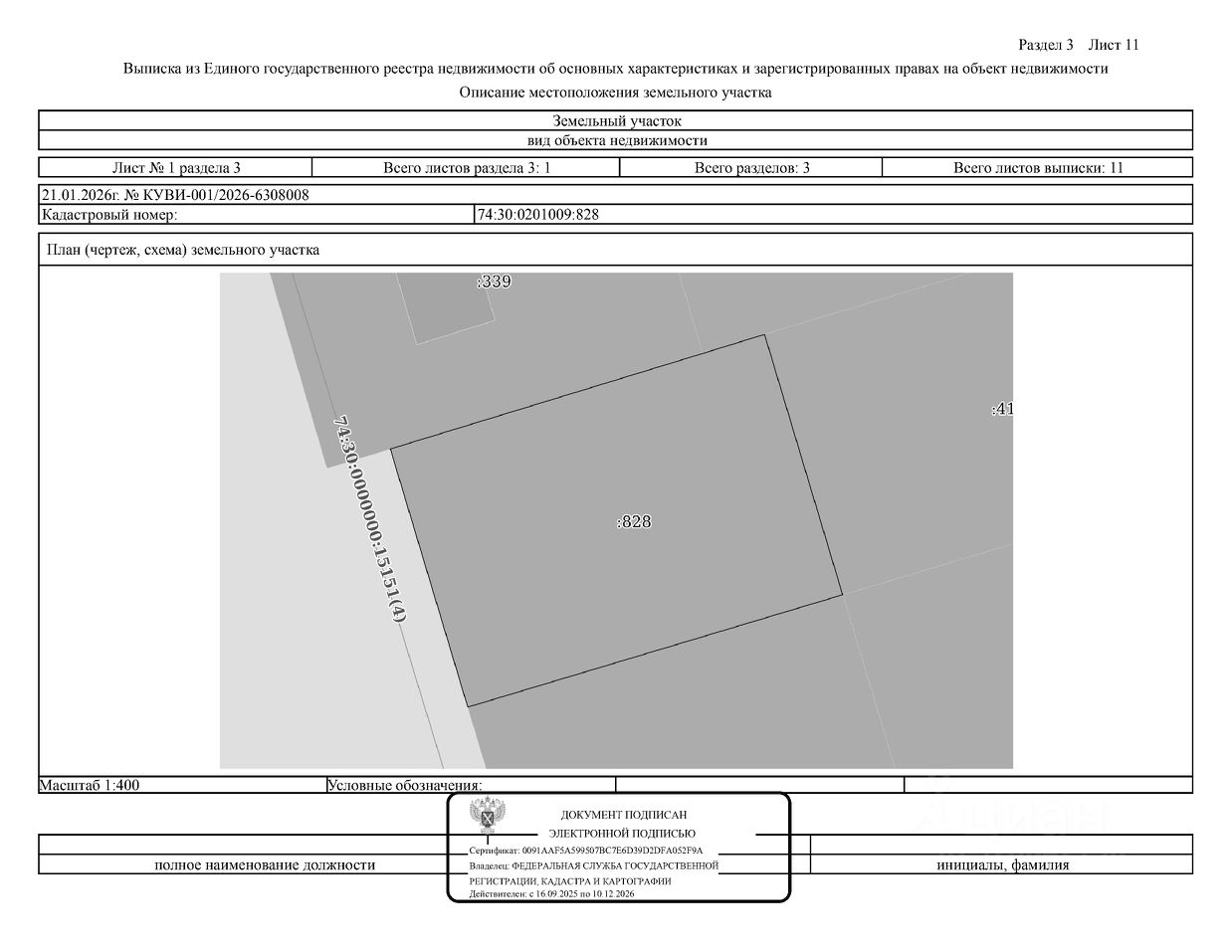
Task: Click "План (чертеж, схема) земельного участка" caption
Action: pos(183,250)
